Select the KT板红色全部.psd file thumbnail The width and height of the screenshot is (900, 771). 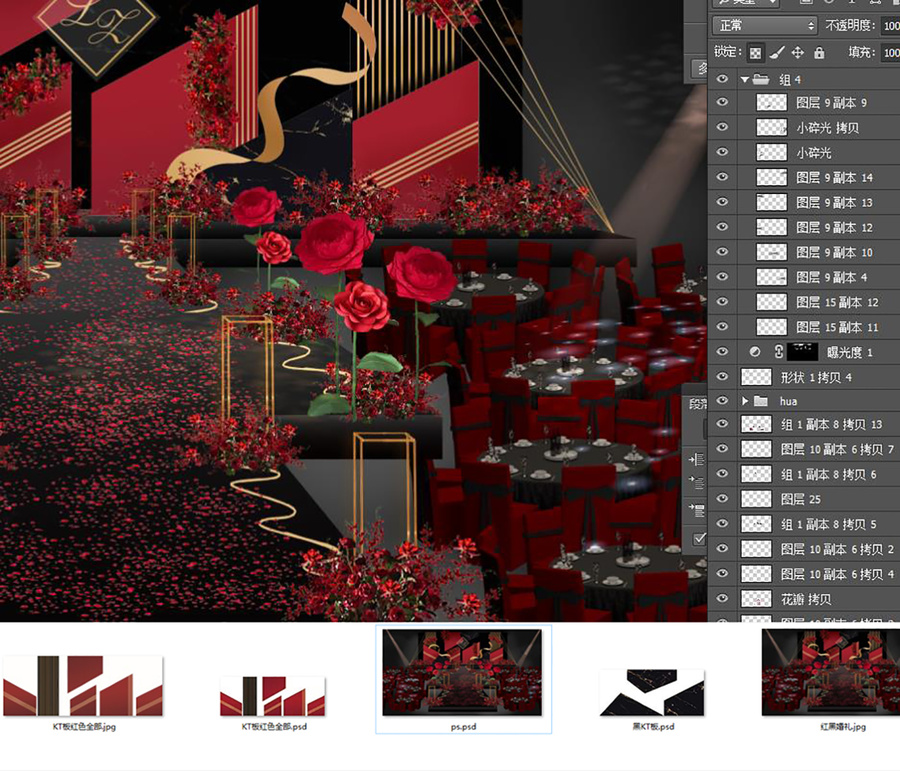pyautogui.click(x=273, y=696)
